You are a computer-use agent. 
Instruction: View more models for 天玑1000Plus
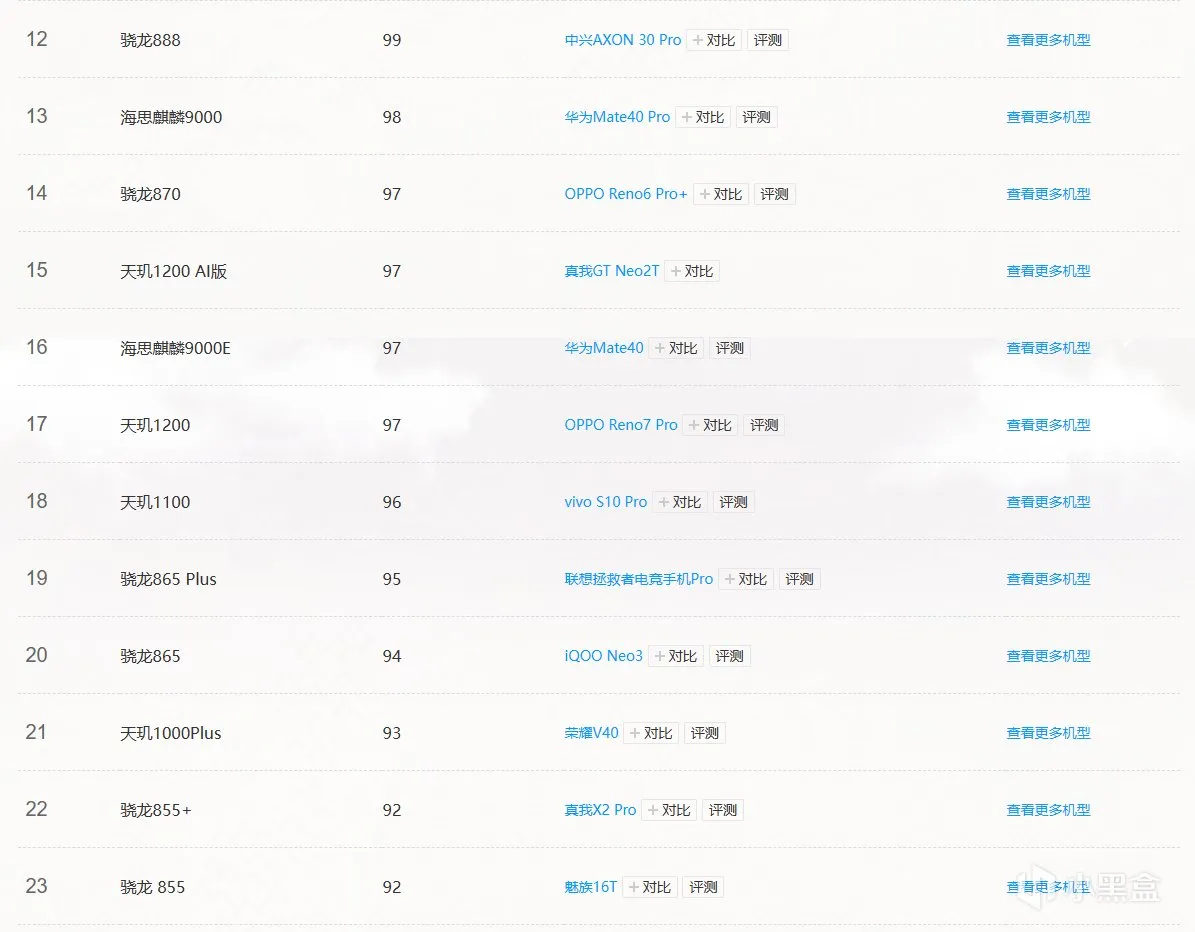coord(1048,733)
